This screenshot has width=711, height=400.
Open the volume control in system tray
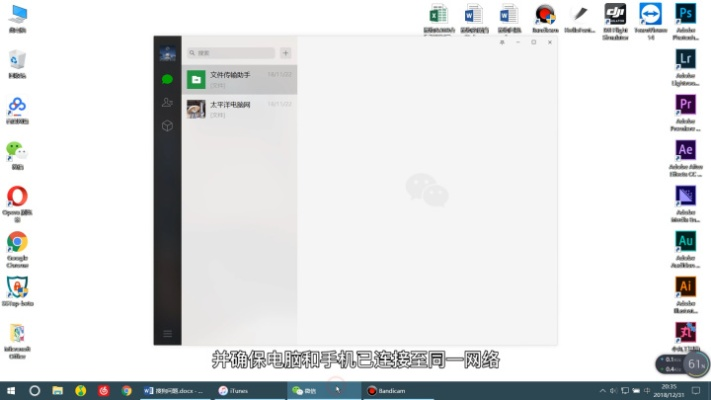click(x=614, y=390)
